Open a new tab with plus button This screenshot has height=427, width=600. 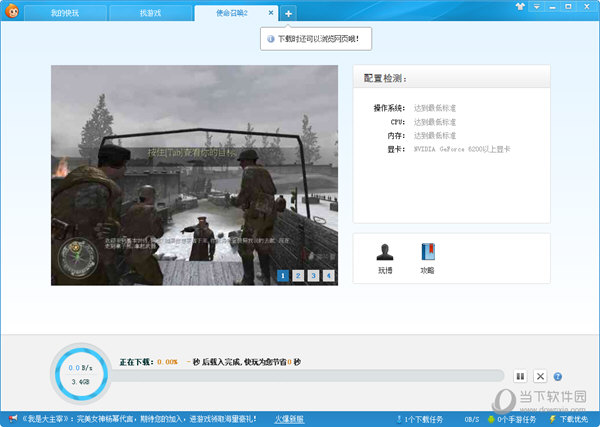[289, 14]
